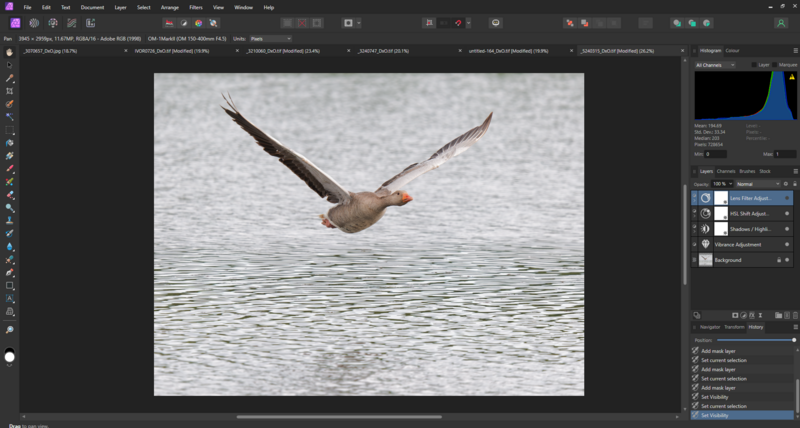
Task: Click the account profile icon
Action: click(x=781, y=23)
